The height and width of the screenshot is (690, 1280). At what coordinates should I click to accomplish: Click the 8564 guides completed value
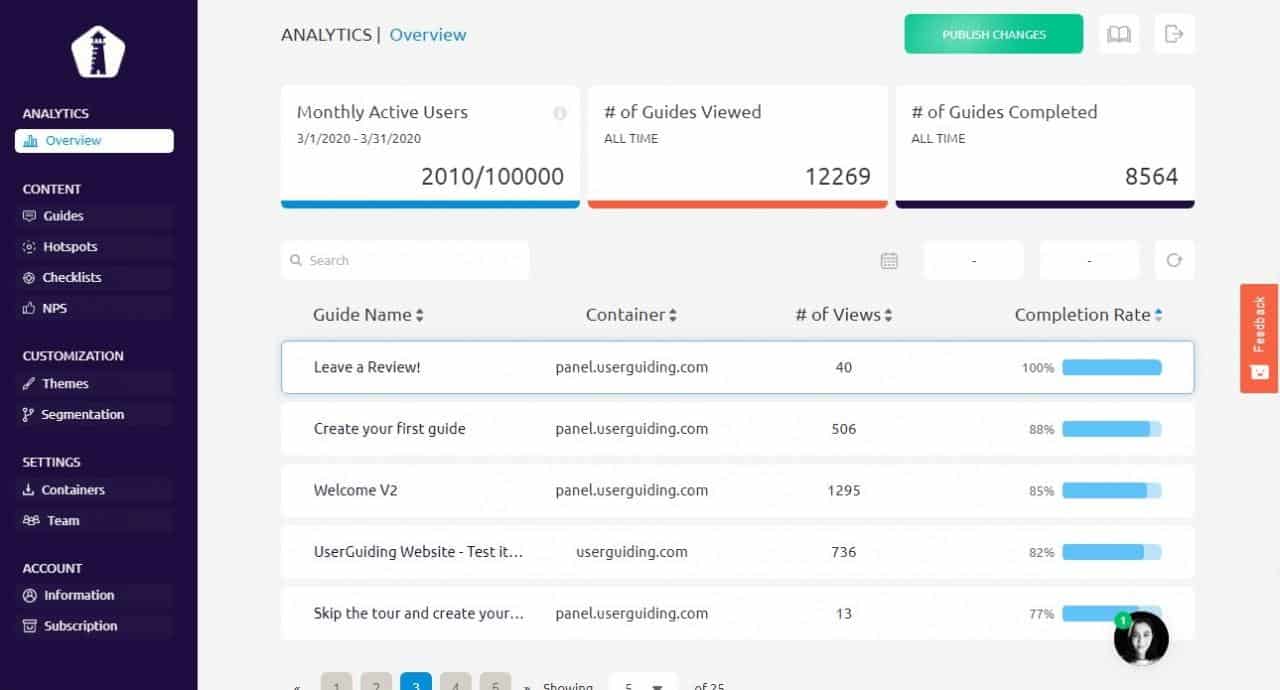(1152, 177)
